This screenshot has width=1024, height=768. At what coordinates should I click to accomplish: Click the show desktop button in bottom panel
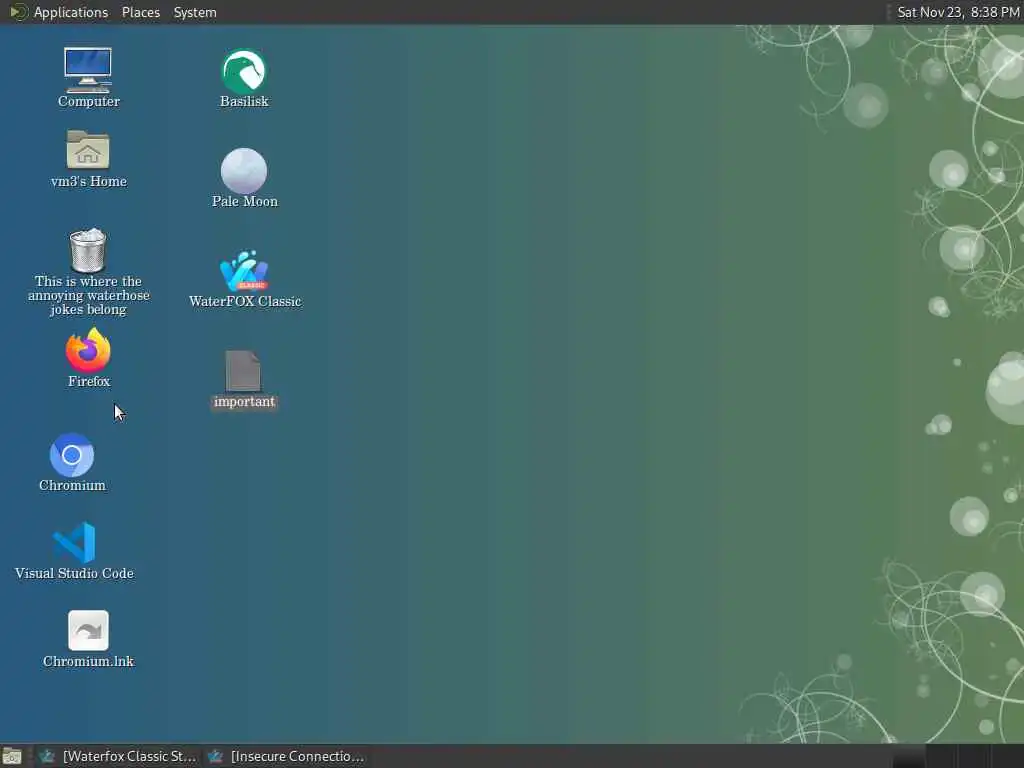click(x=12, y=756)
